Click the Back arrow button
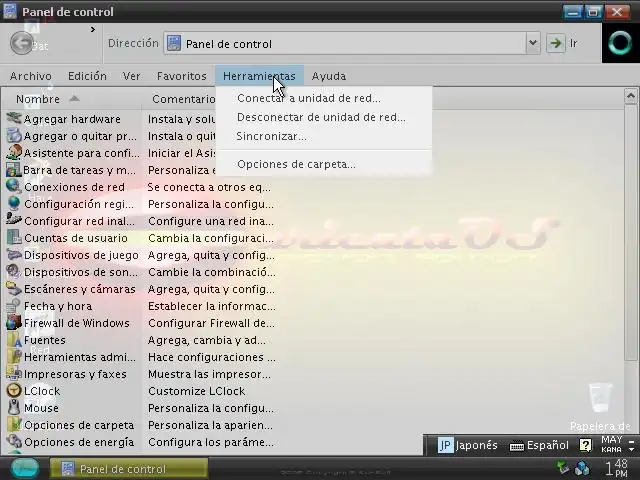Screen dimensions: 640x480 [22, 43]
